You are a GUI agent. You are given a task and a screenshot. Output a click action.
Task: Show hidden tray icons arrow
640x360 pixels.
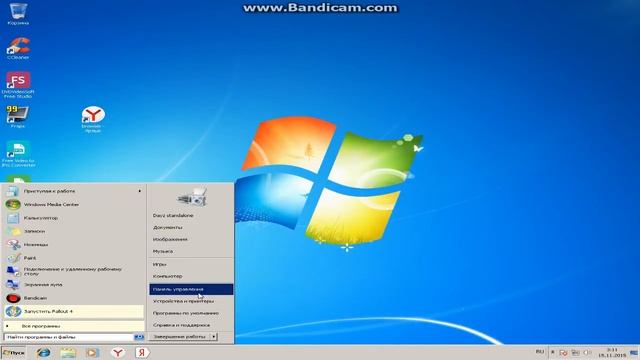[x=553, y=352]
